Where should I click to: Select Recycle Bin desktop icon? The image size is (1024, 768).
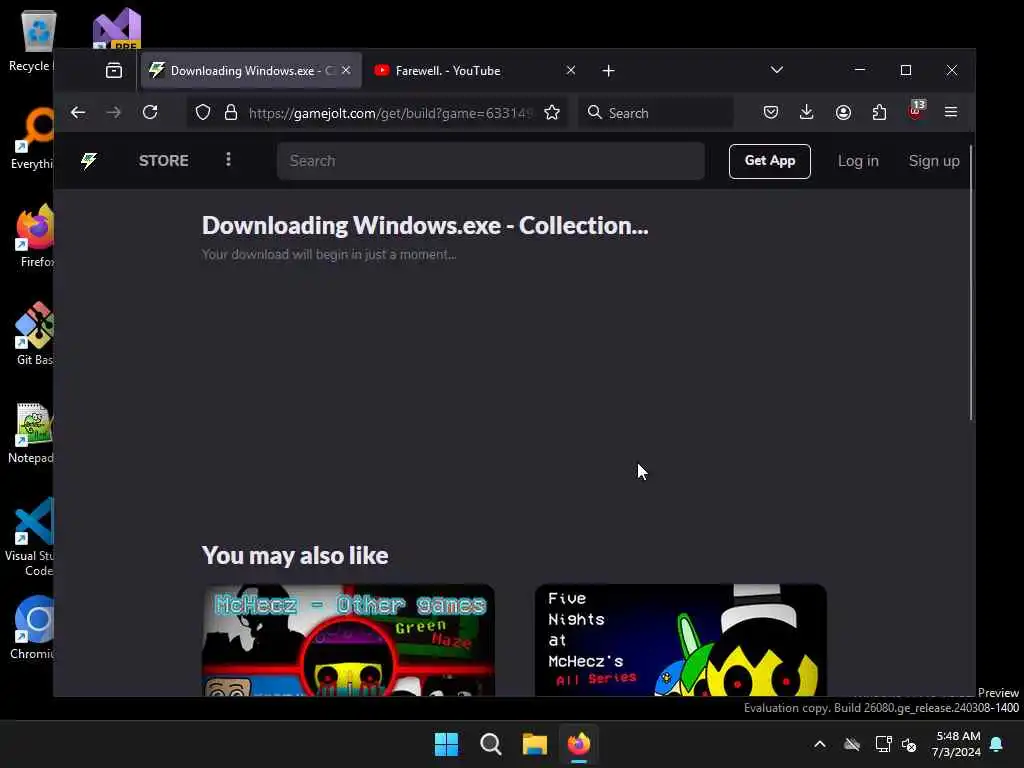(32, 40)
